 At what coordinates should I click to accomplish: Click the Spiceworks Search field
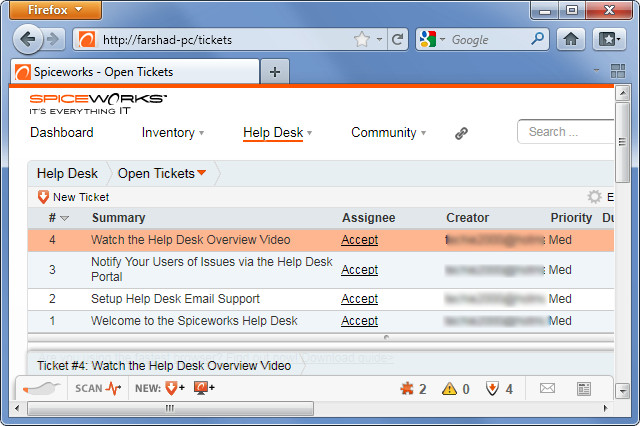(x=565, y=132)
